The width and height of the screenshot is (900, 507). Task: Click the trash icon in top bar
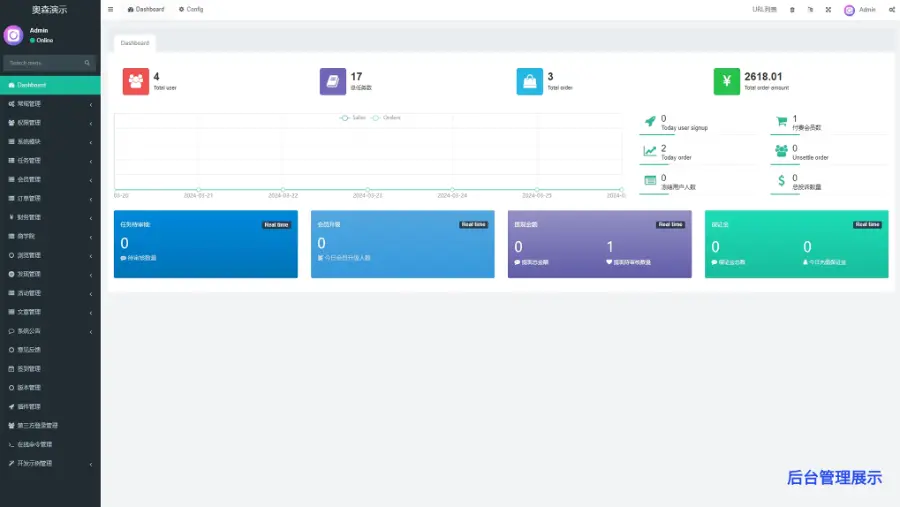pos(793,9)
